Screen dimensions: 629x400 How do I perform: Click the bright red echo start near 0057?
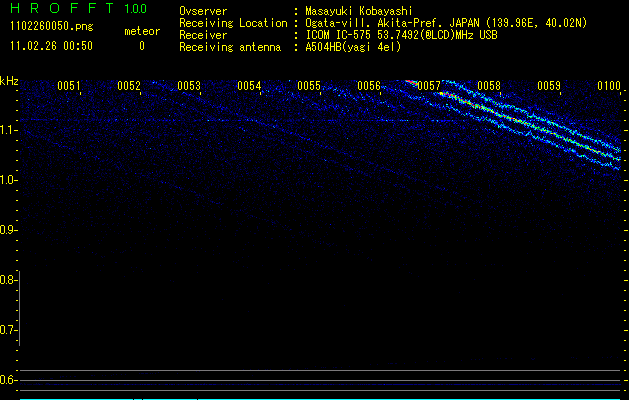[x=411, y=82]
